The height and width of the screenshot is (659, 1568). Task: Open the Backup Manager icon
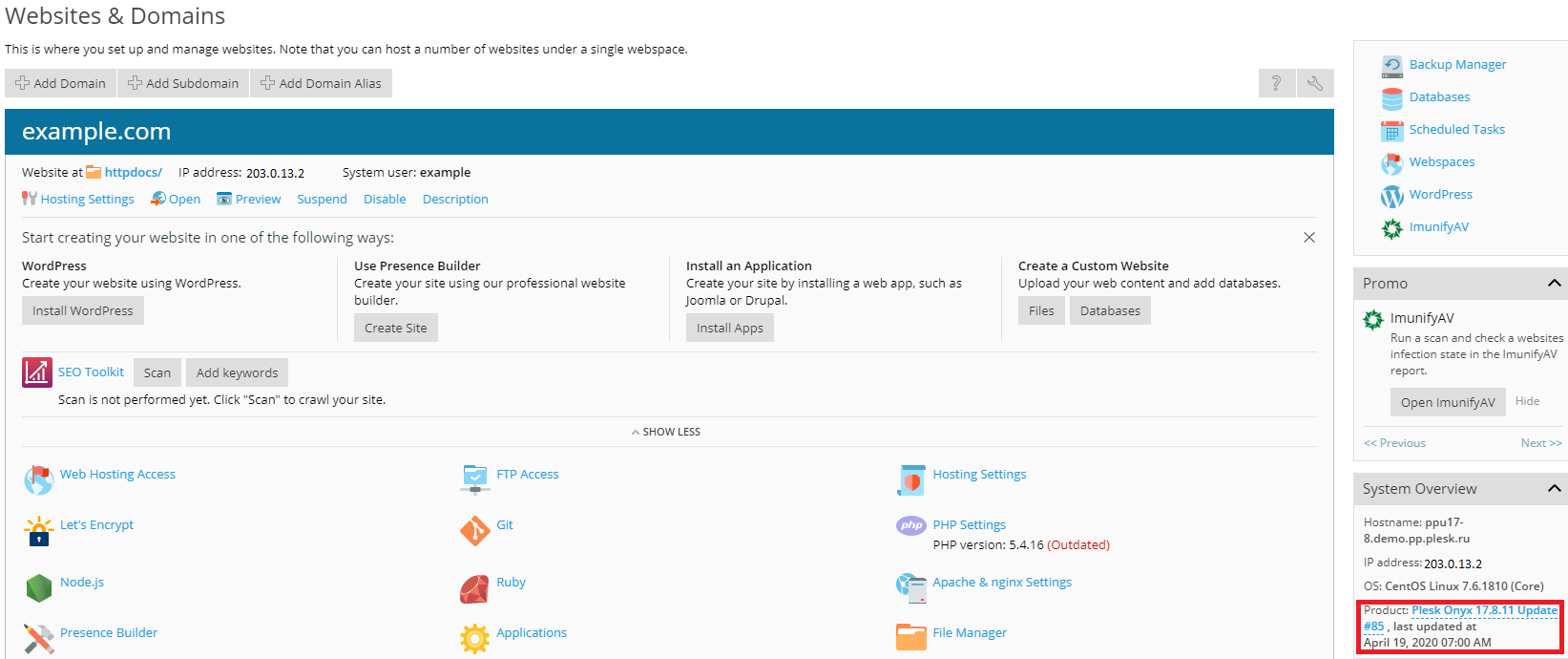pyautogui.click(x=1391, y=66)
